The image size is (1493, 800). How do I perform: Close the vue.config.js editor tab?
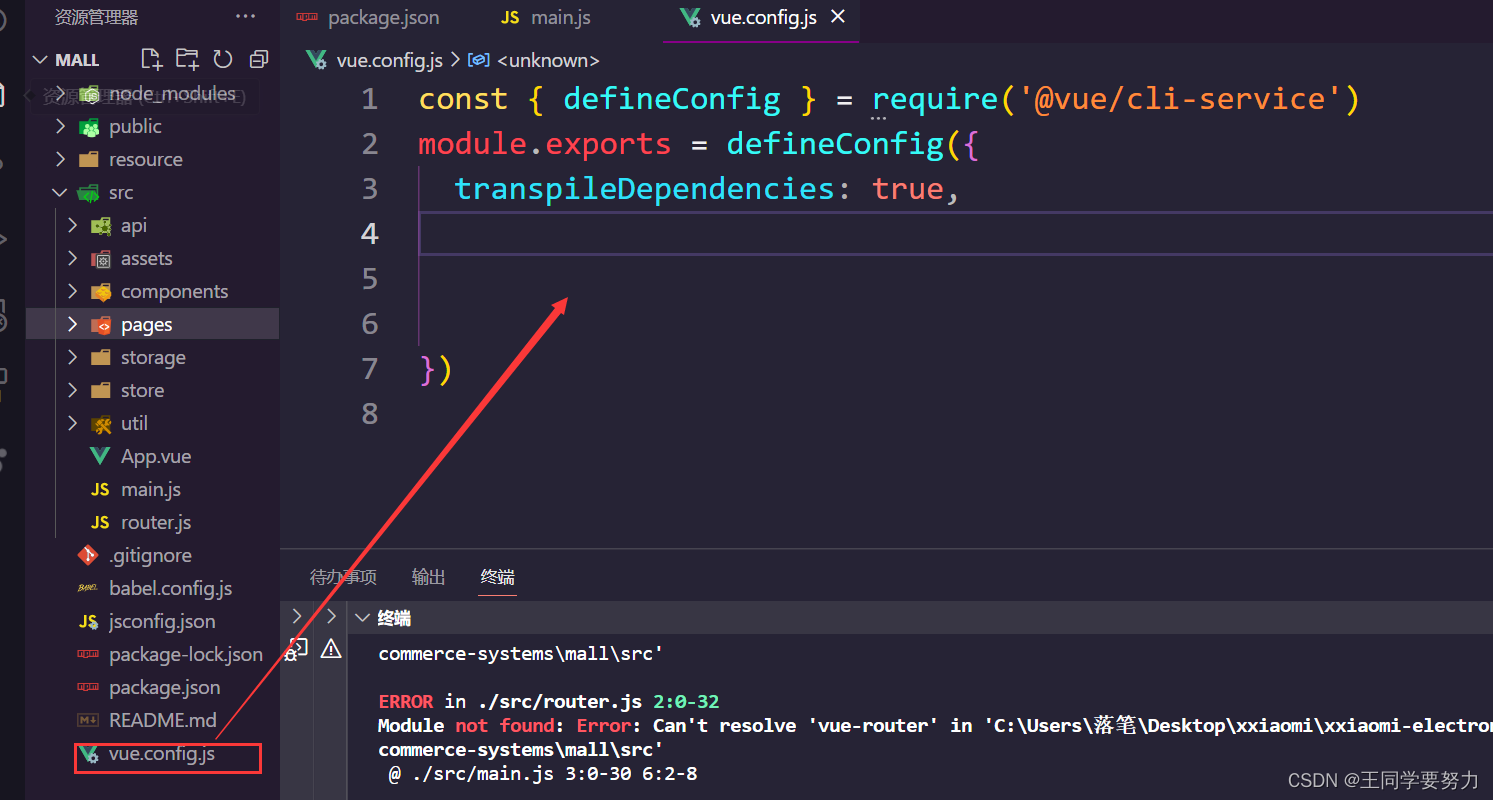(x=837, y=16)
